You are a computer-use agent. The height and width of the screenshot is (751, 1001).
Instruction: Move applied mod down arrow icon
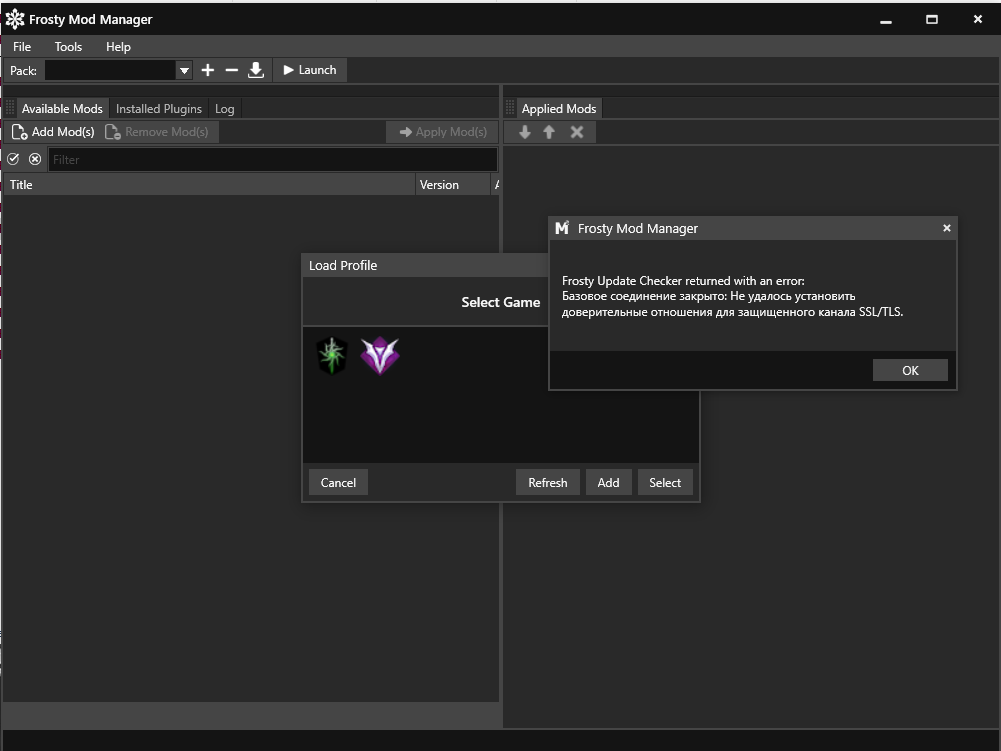pyautogui.click(x=525, y=132)
